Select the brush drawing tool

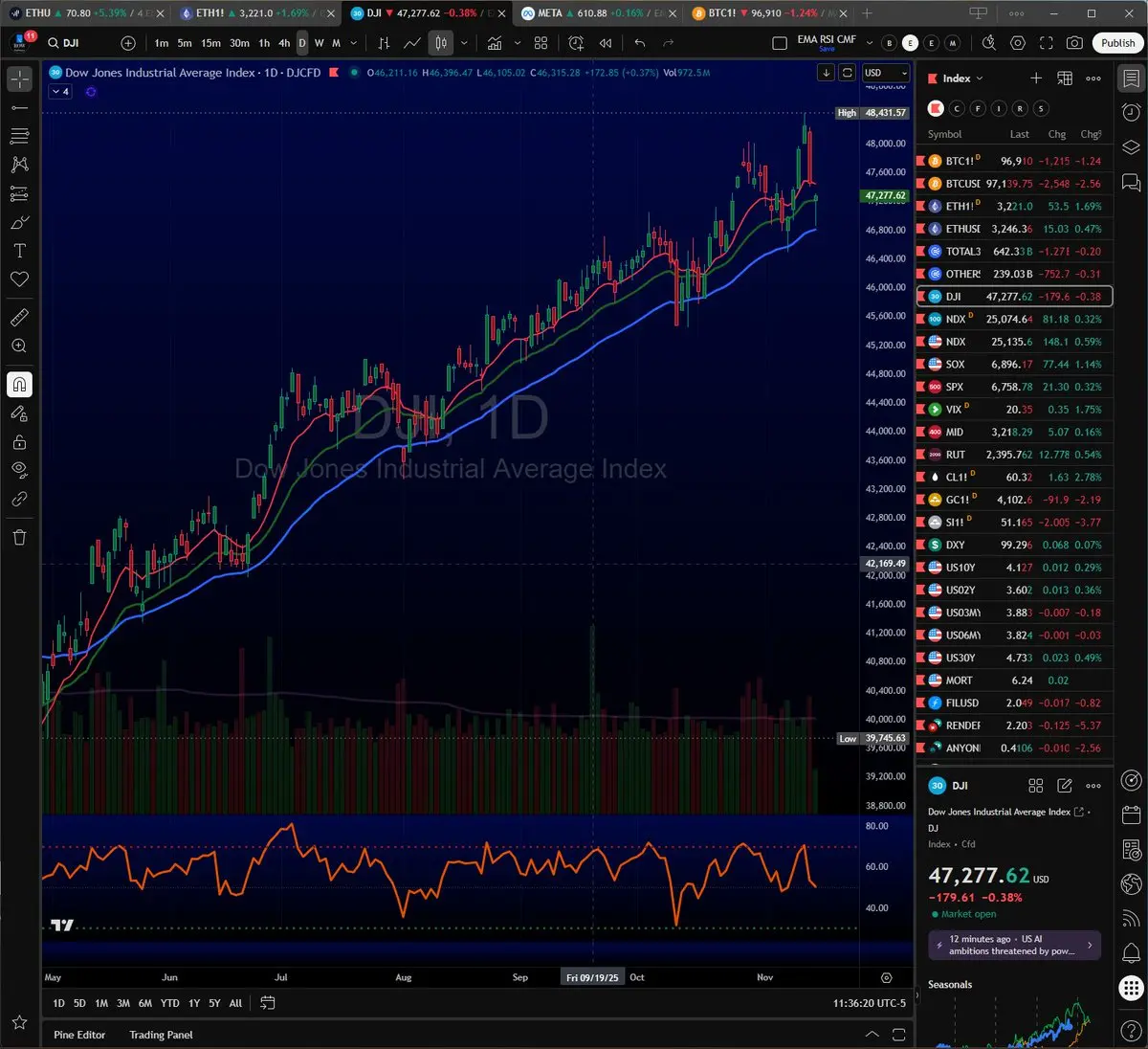click(x=19, y=222)
